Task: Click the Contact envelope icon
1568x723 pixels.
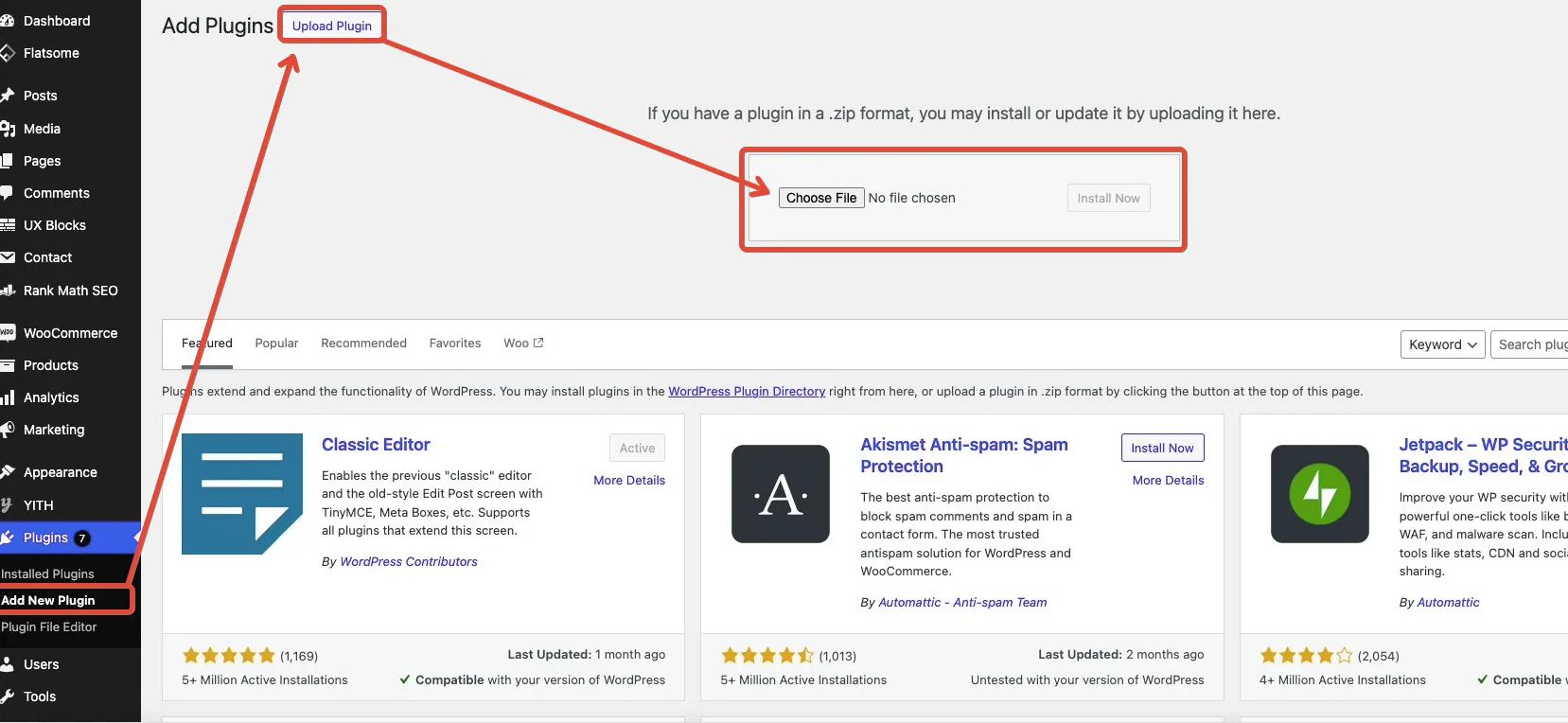Action: 7,257
